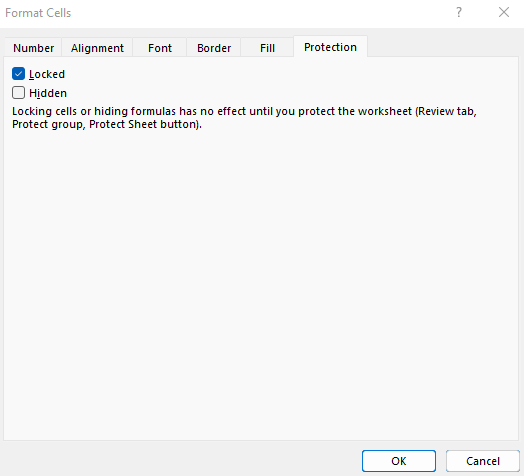Open the Alignment tab

coord(97,48)
